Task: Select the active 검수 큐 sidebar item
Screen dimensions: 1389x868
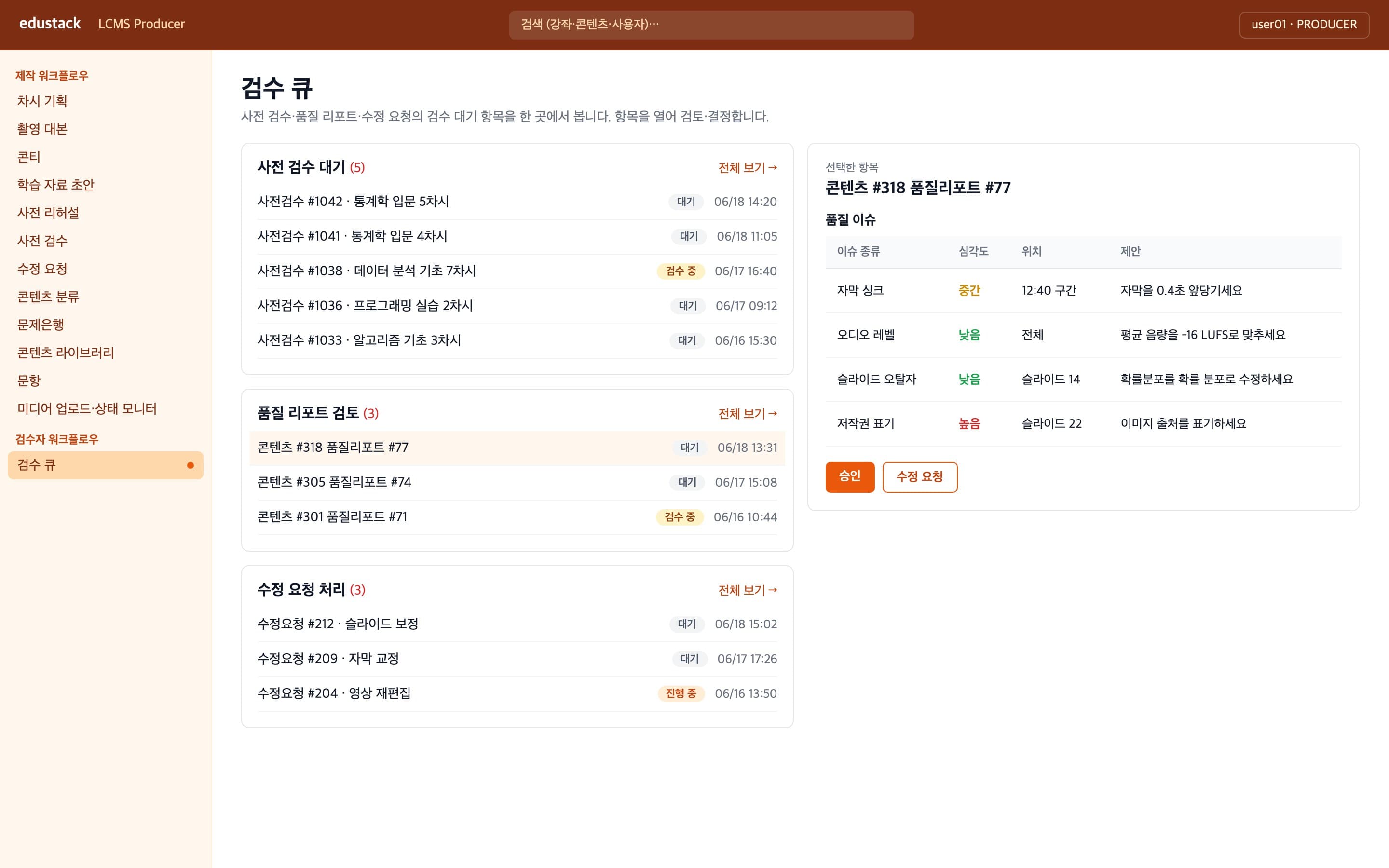Action: pyautogui.click(x=106, y=465)
